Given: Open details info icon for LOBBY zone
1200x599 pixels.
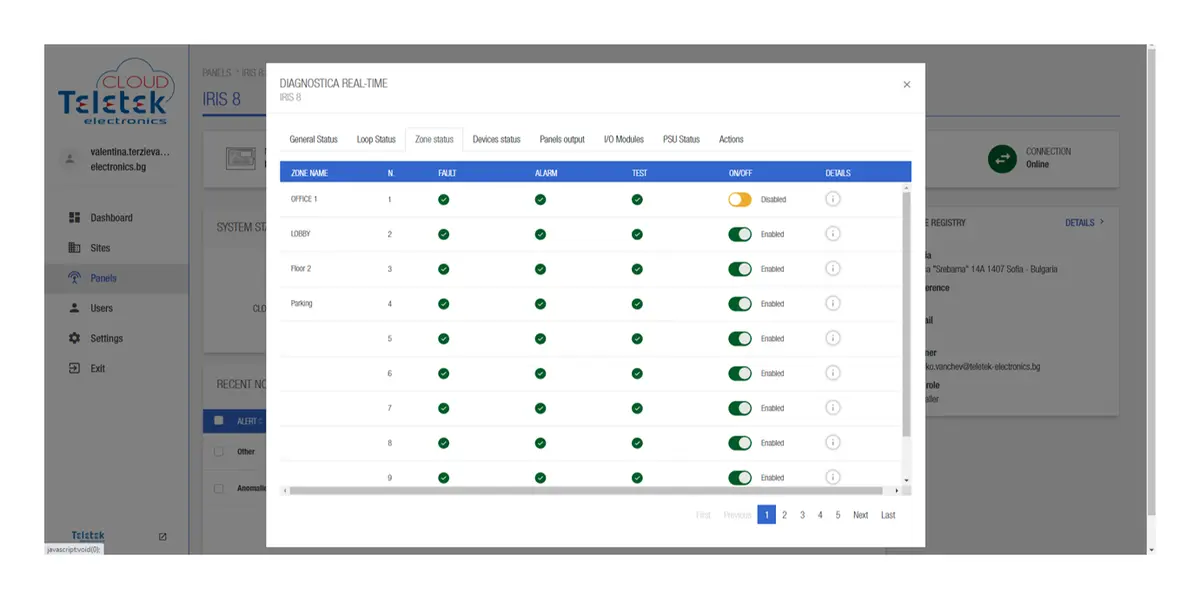Looking at the screenshot, I should [x=832, y=234].
